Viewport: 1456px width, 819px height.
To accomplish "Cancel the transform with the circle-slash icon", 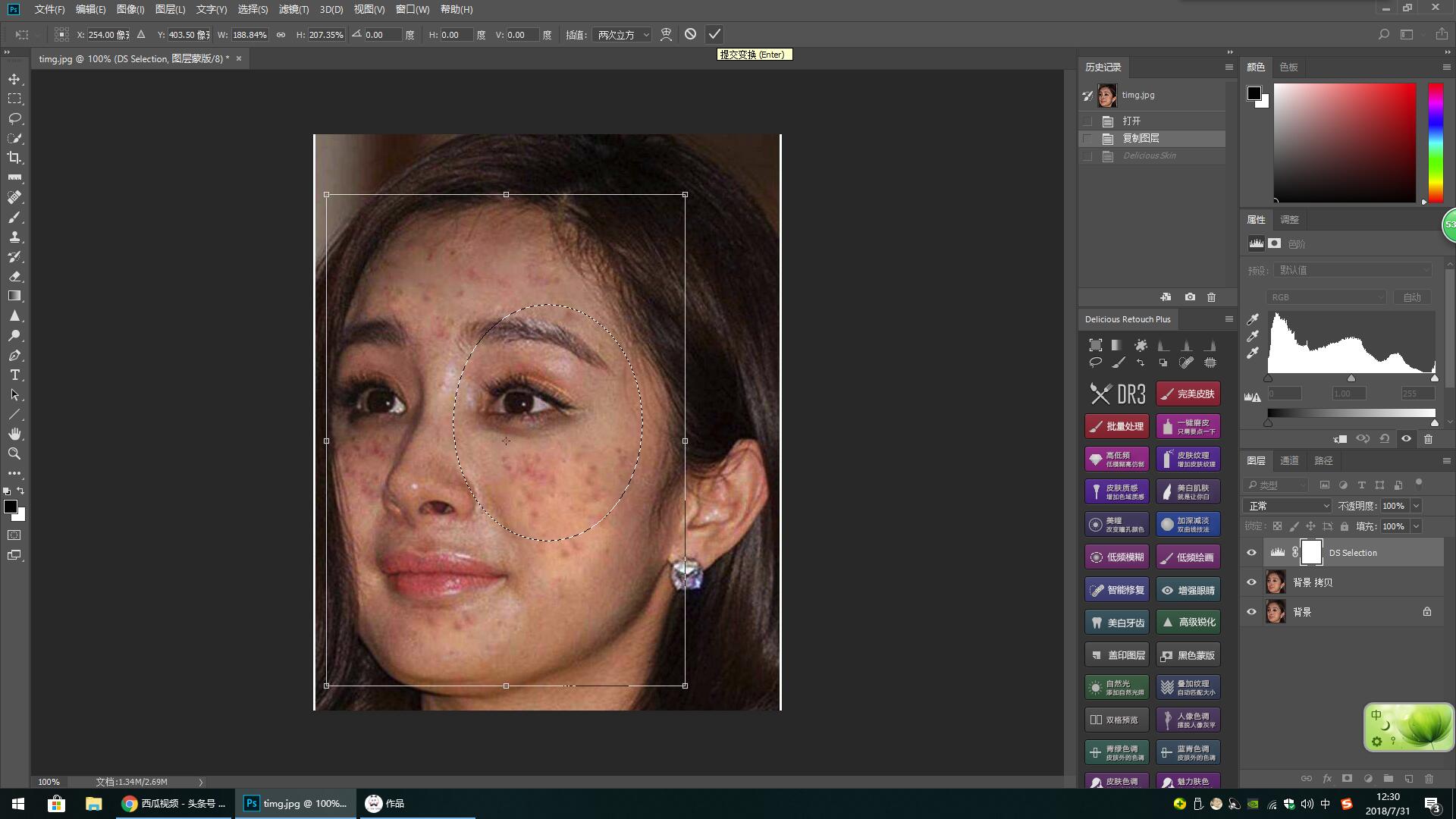I will click(690, 34).
